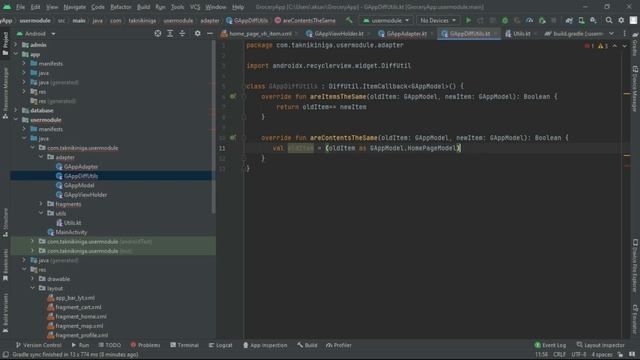Screen dimensions: 640x360
Task: Expand the drawable folder
Action: 32,279
